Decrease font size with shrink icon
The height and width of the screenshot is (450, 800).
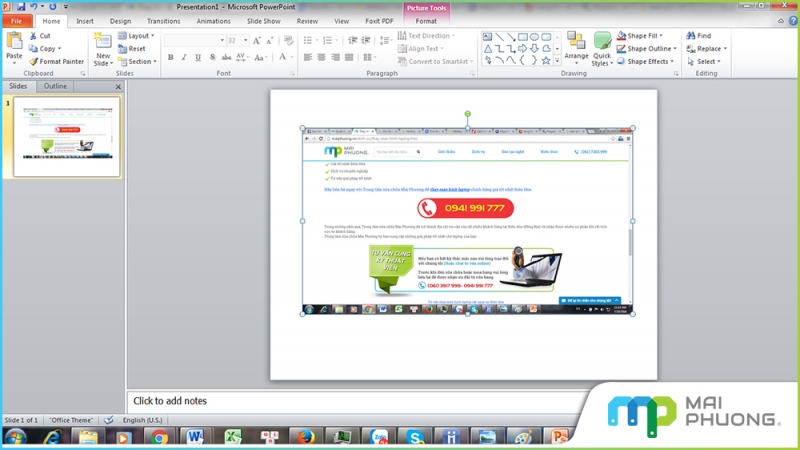click(x=270, y=40)
